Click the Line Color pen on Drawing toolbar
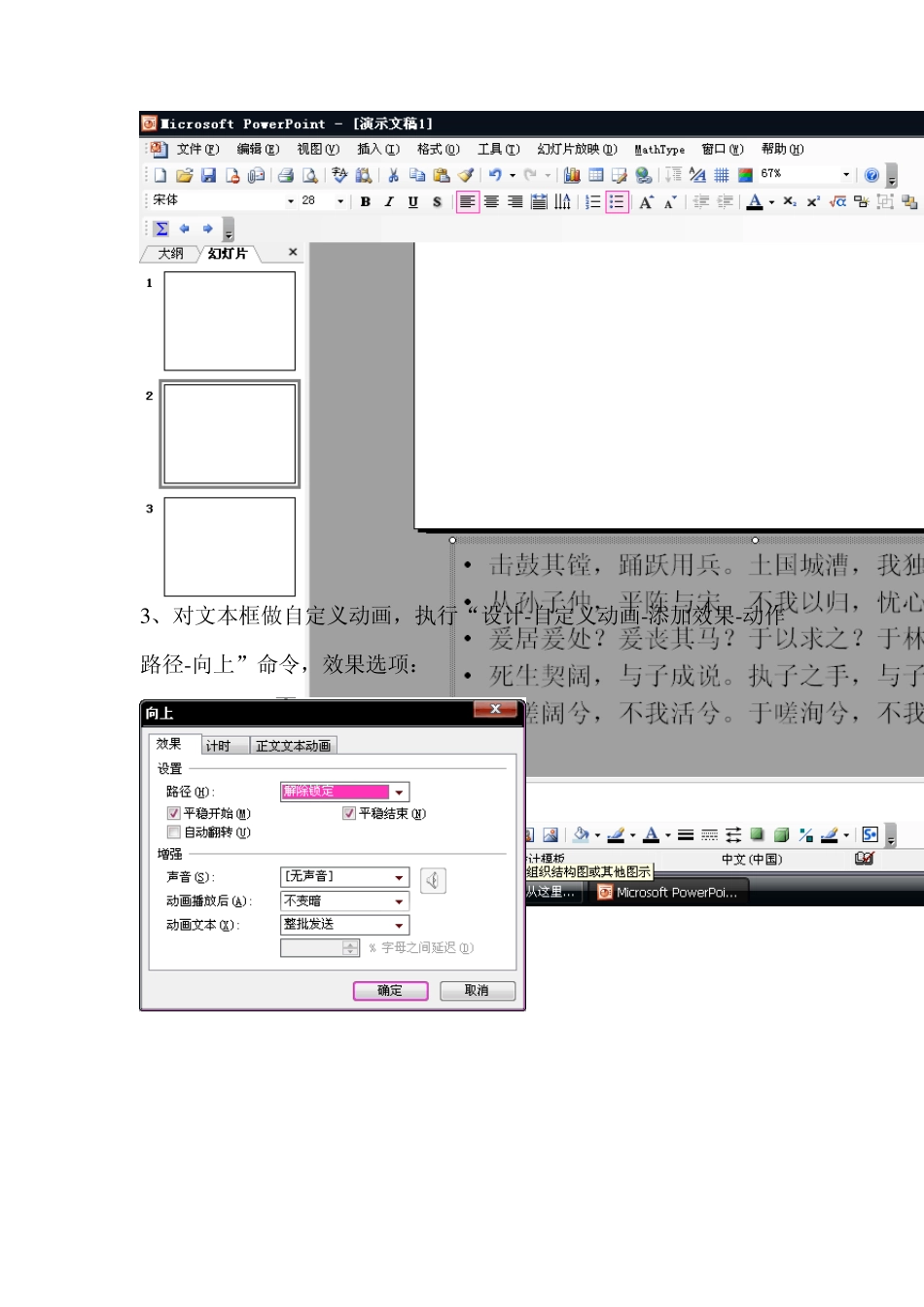 [x=616, y=835]
